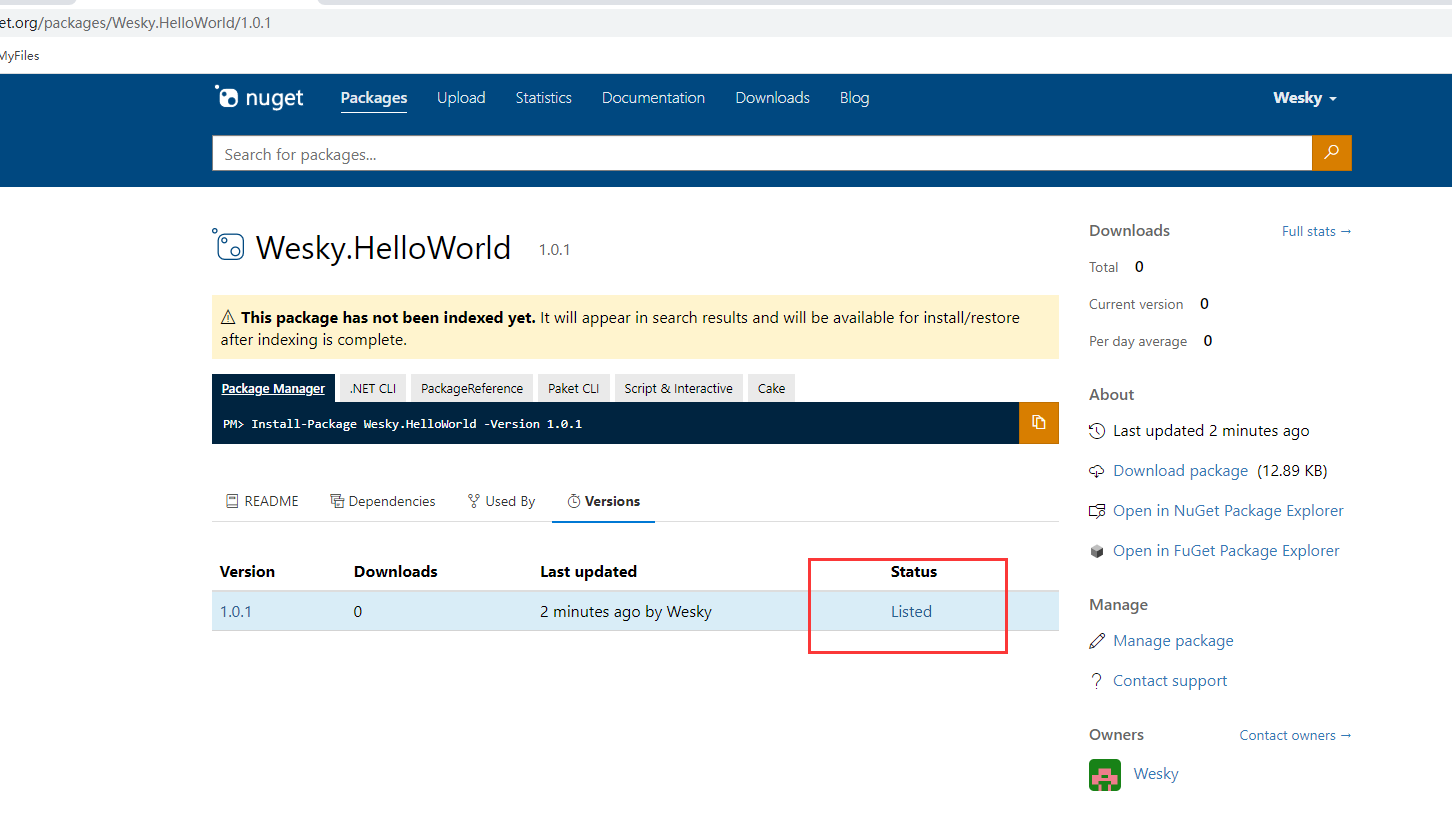Open the Statistics page
The image size is (1452, 824).
coord(544,98)
